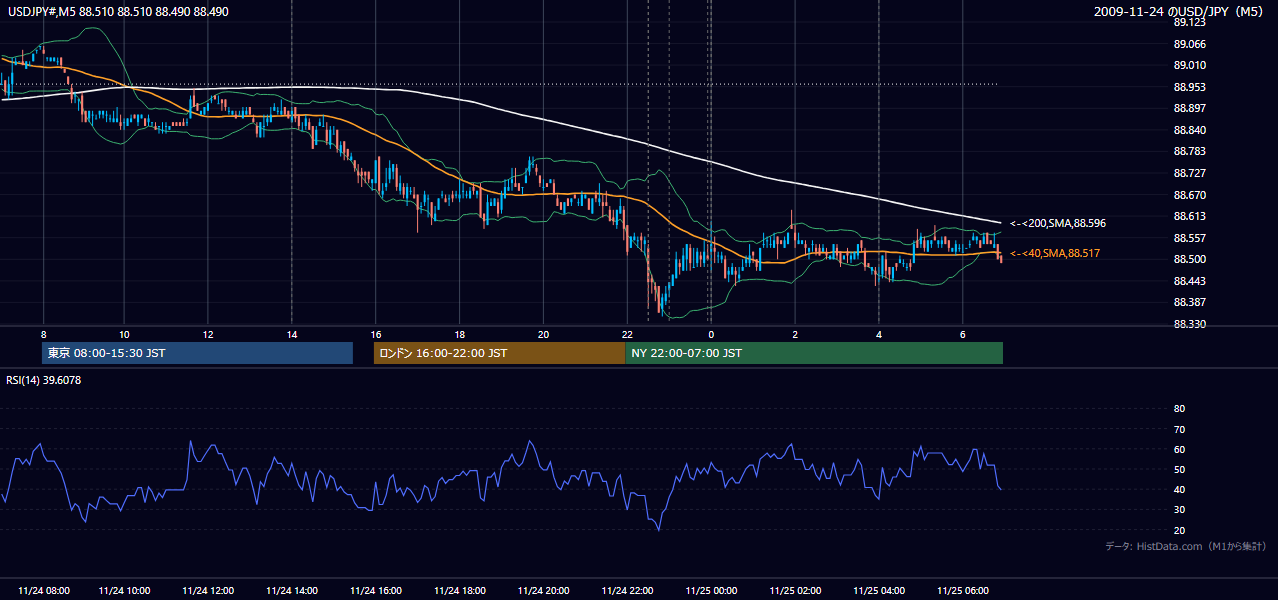Click hour label 14 under price chart
Viewport: 1278px width, 600px height.
(292, 334)
